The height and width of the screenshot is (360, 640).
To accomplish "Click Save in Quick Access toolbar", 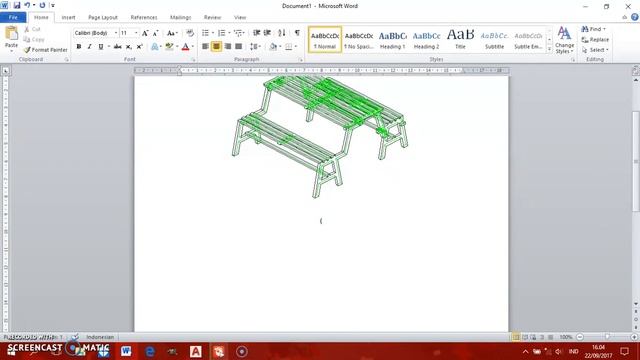I will coord(17,5).
